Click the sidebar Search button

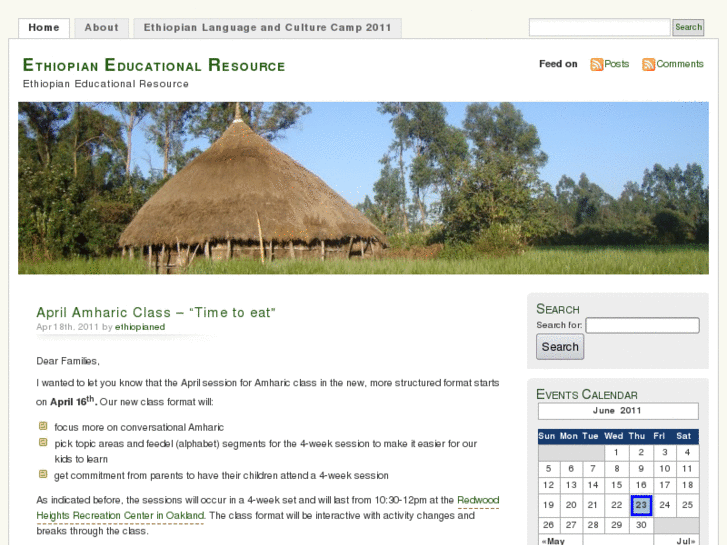point(560,347)
